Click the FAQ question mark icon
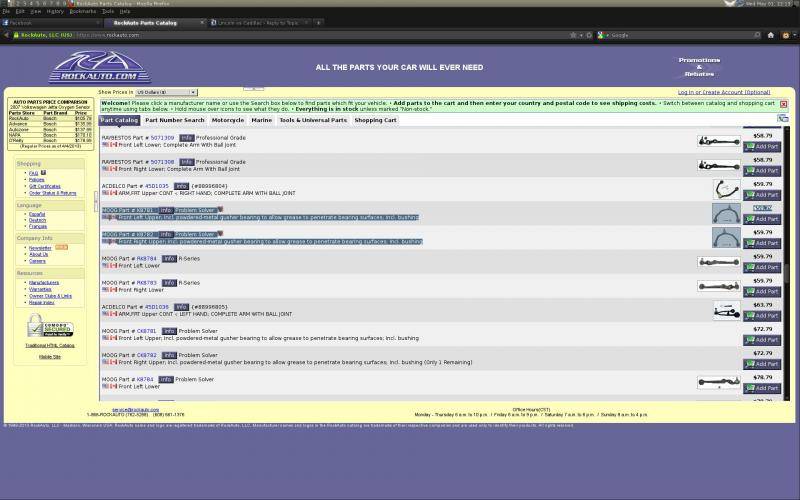Viewport: 800px width, 500px height. click(44, 172)
